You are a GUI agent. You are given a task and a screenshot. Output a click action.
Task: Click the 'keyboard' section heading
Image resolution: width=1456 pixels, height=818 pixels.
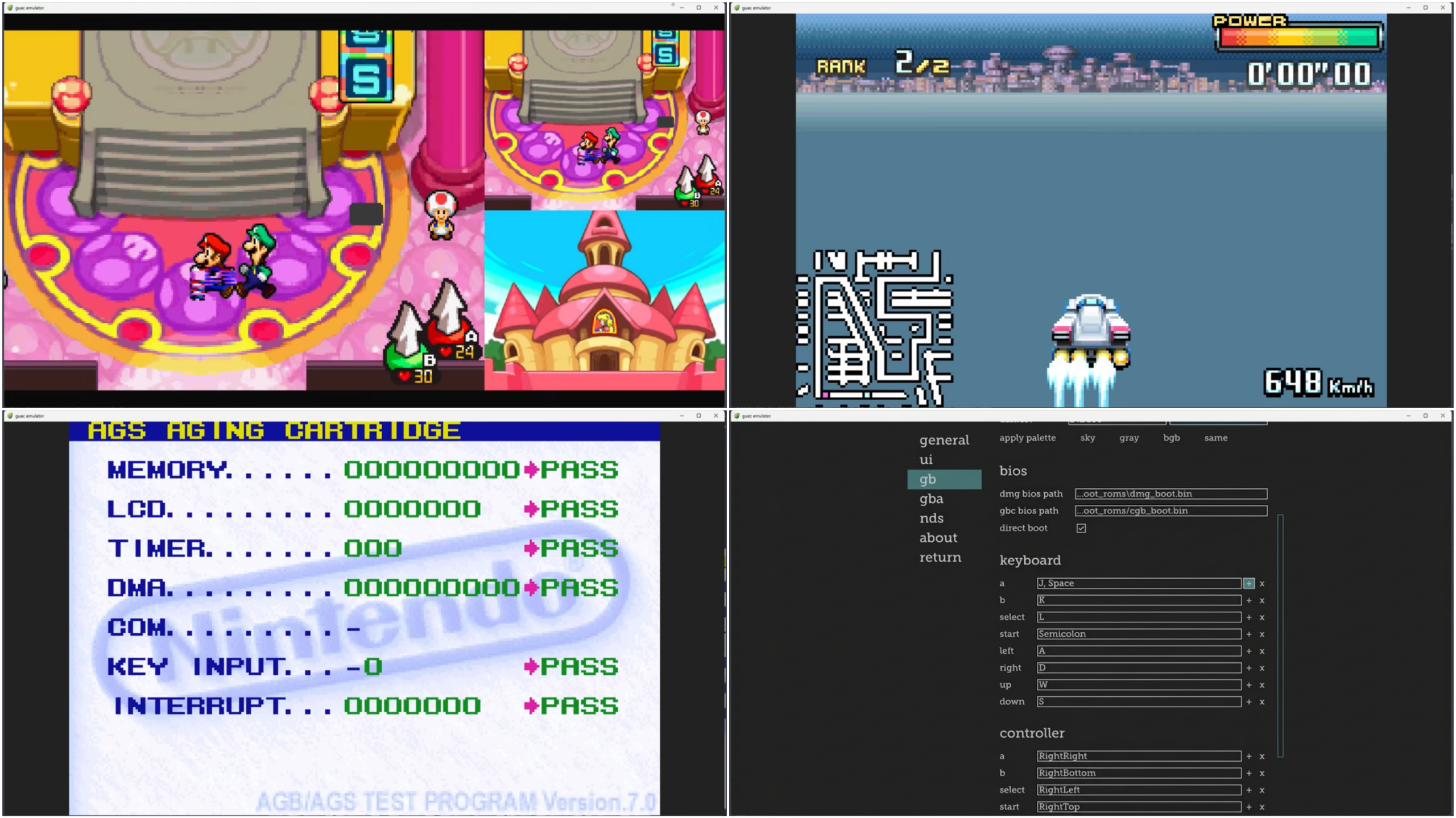[x=1030, y=560]
